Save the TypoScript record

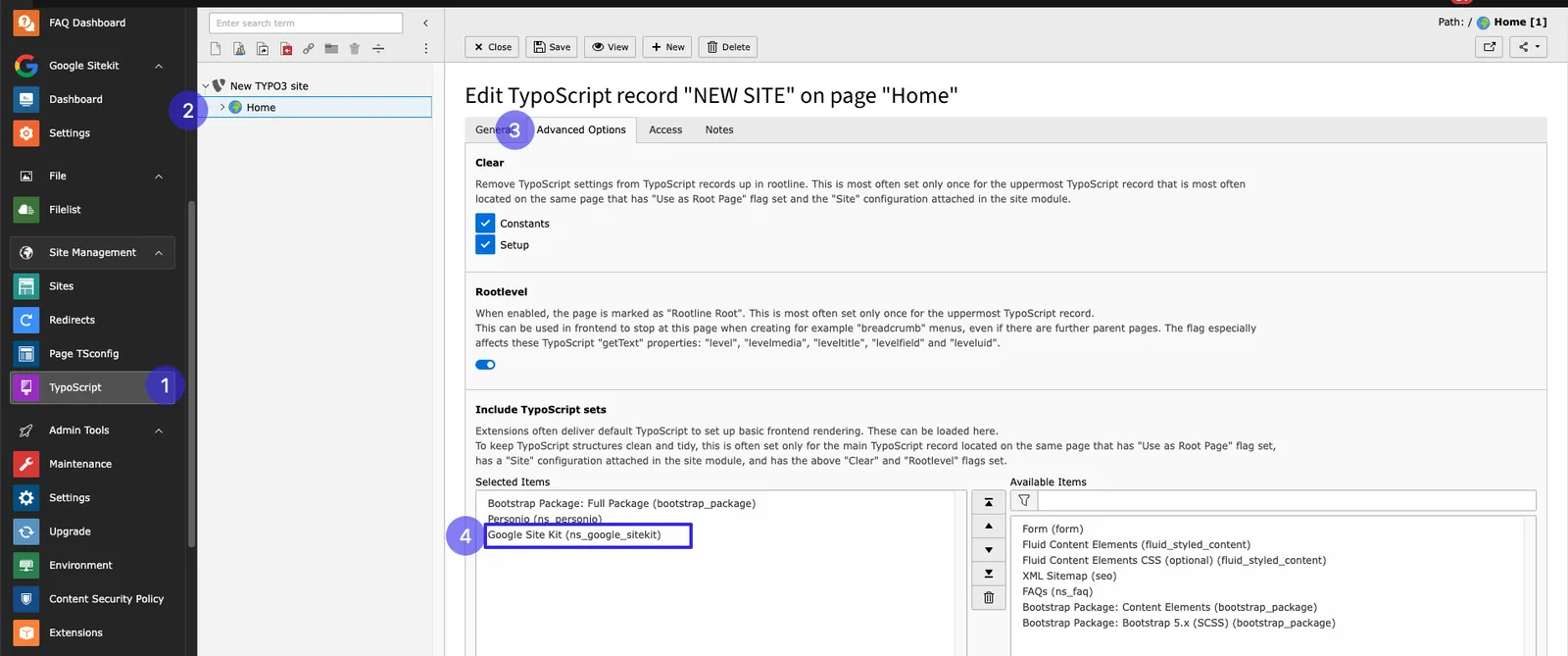[552, 47]
